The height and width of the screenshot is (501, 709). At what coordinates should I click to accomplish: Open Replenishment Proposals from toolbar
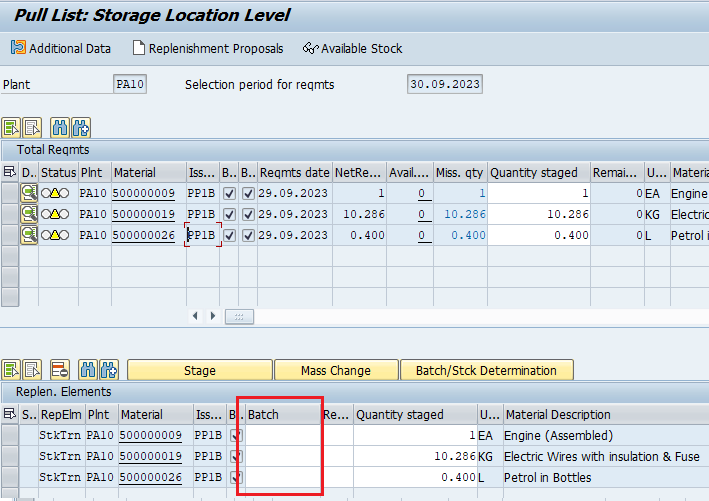tap(208, 48)
